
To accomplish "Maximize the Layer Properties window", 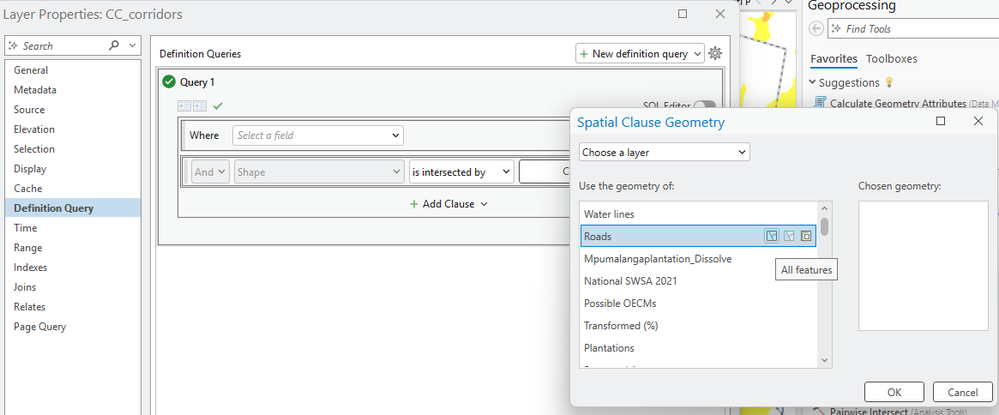I will 682,13.
